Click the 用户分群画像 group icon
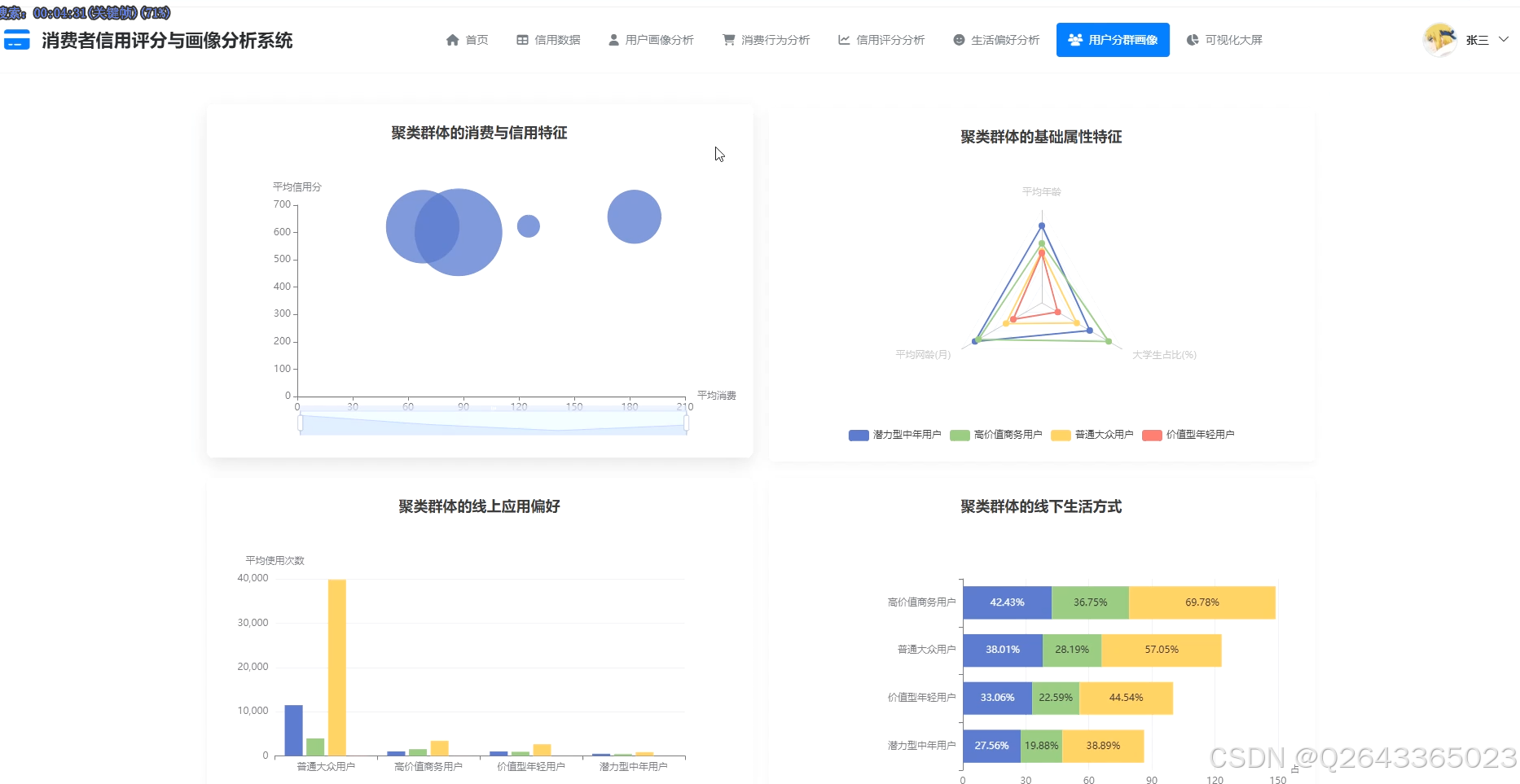 1074,39
